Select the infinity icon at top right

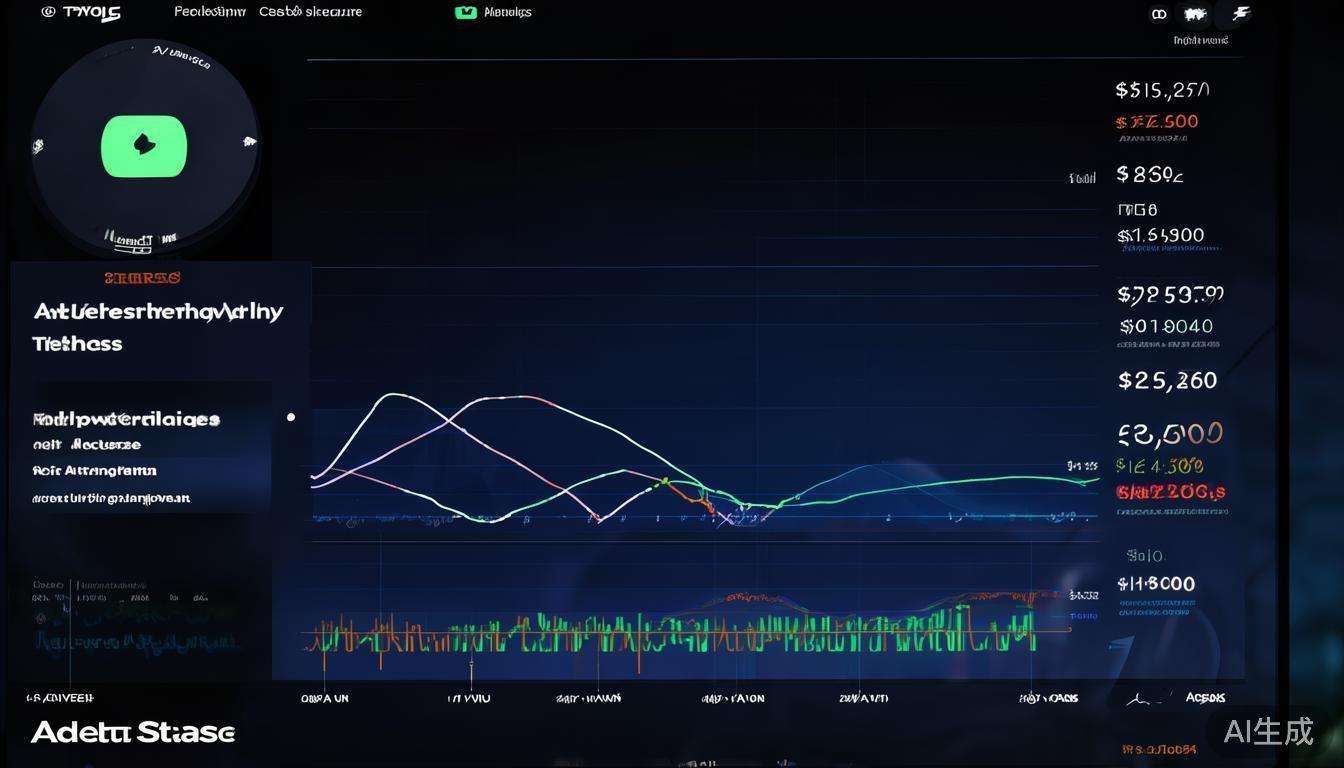[x=1158, y=14]
